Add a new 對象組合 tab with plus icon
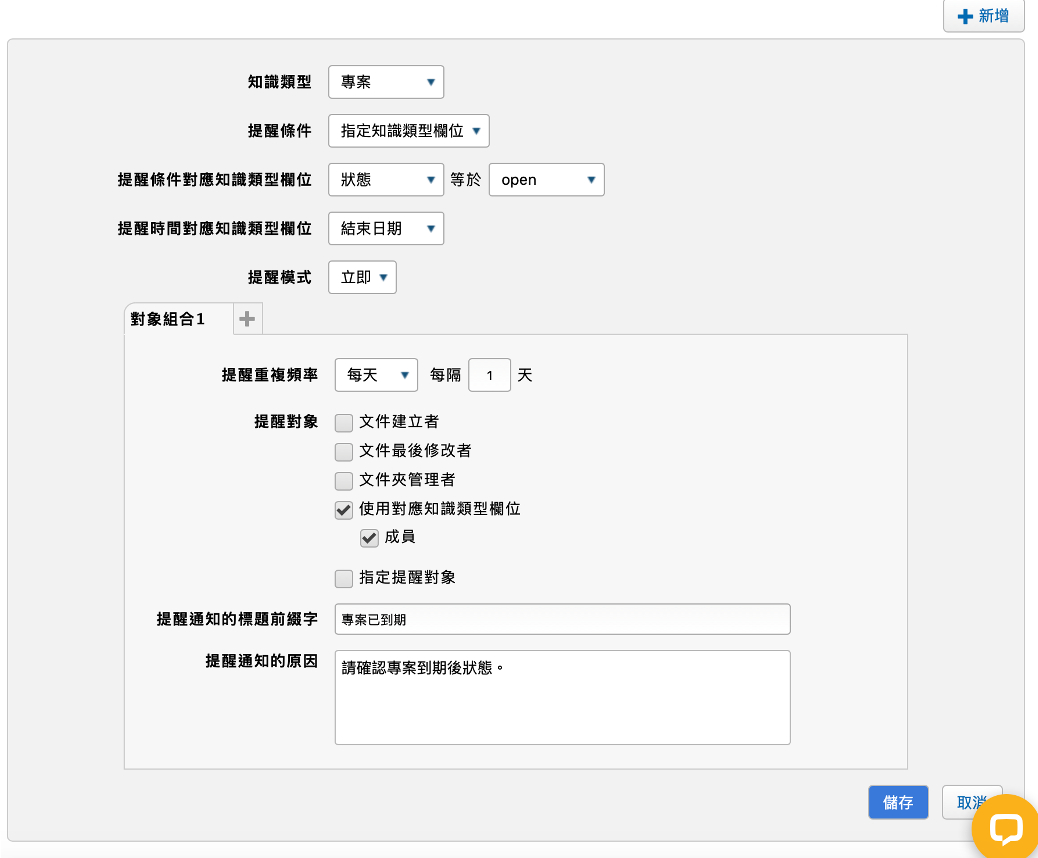The width and height of the screenshot is (1038, 858). (x=247, y=319)
